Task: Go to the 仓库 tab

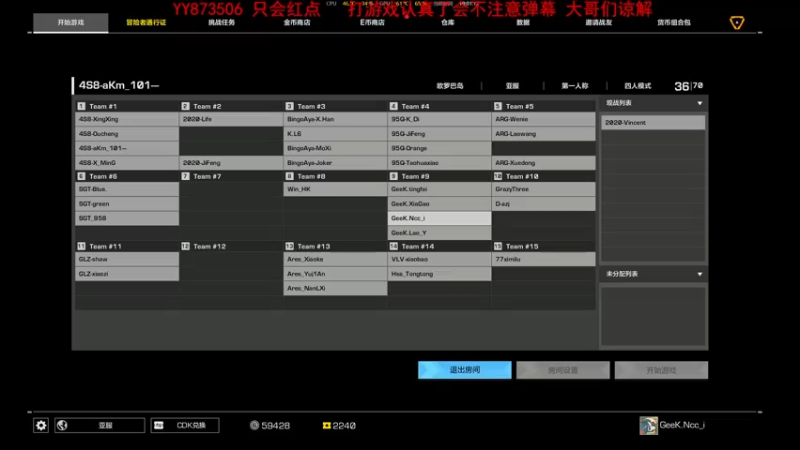Action: pyautogui.click(x=447, y=22)
